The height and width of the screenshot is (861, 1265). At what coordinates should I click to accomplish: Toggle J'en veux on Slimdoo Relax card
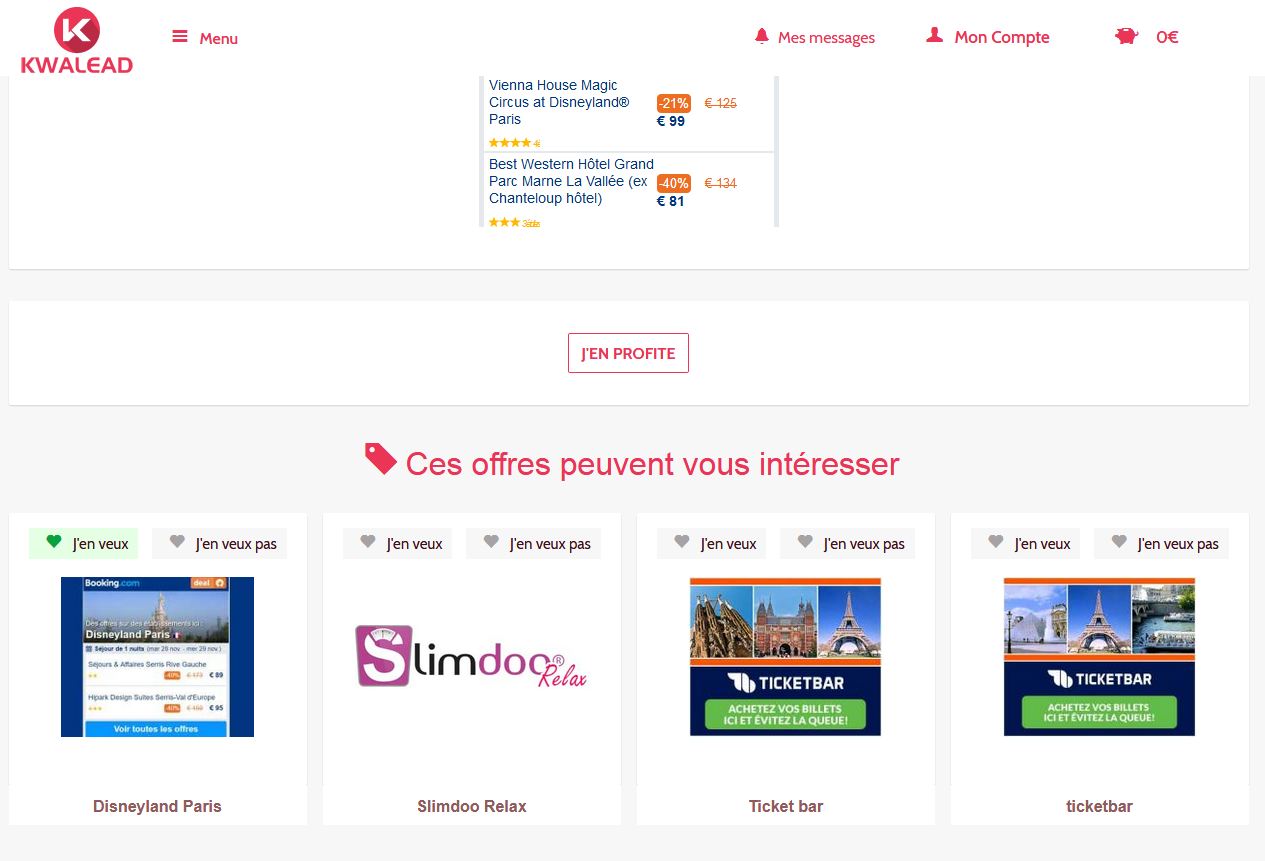click(397, 544)
